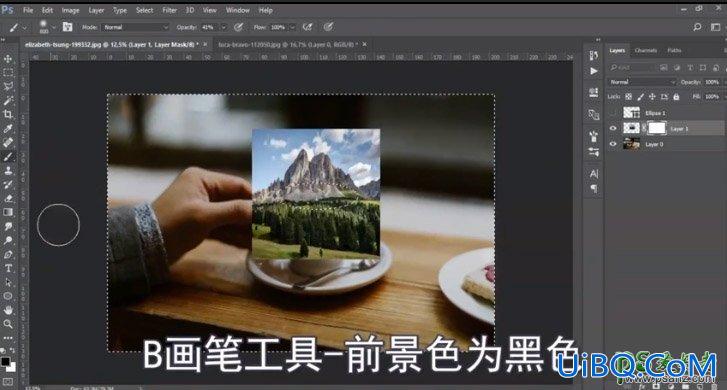Click the search icon in options bar
Viewport: 727px width, 390px height.
tap(697, 27)
